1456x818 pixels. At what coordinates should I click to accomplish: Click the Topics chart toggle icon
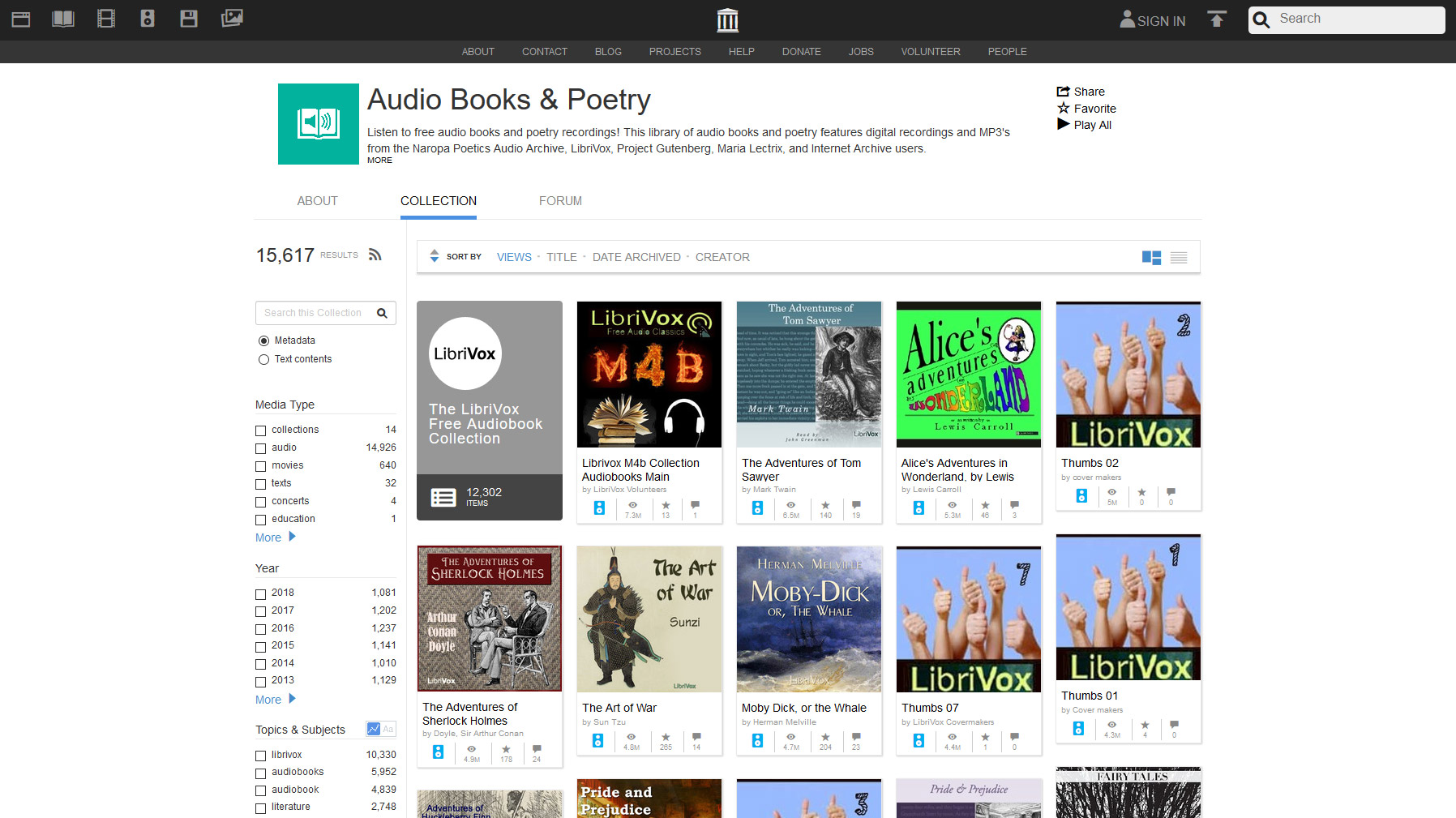(374, 729)
